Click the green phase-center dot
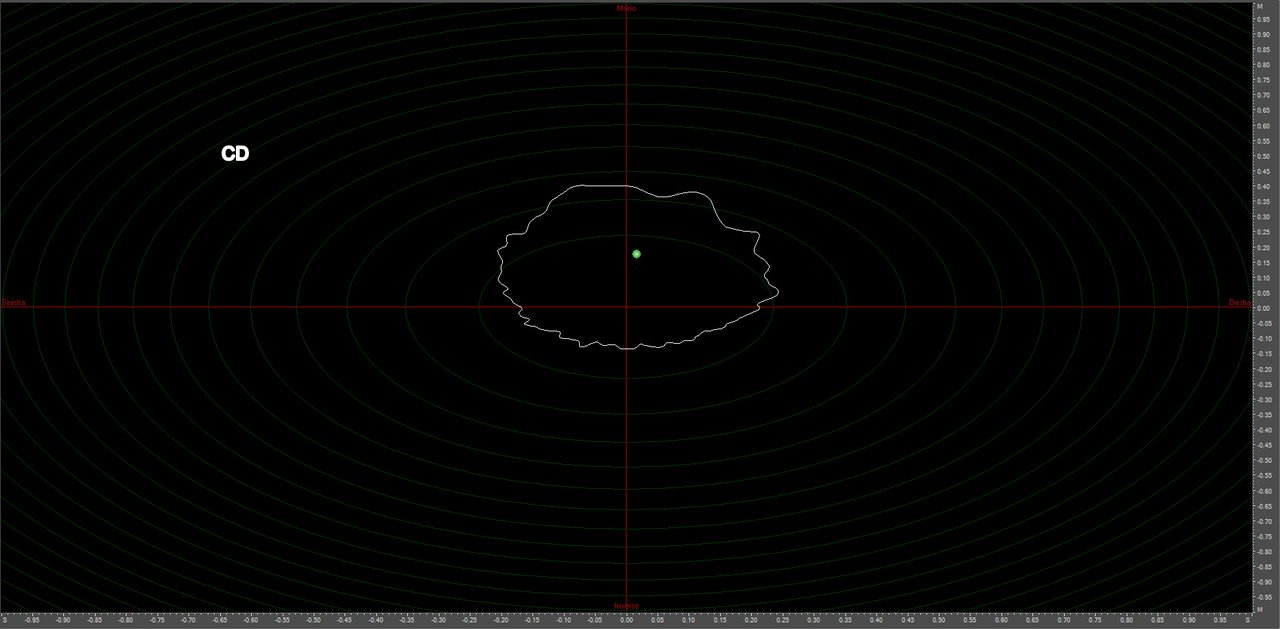The image size is (1280, 629). pos(636,254)
